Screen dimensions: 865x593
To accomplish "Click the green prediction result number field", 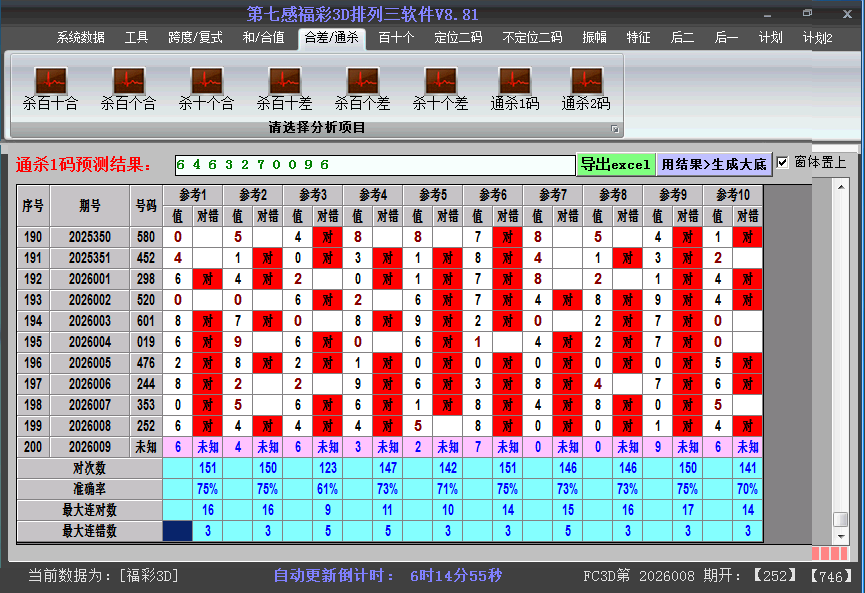I will (373, 164).
